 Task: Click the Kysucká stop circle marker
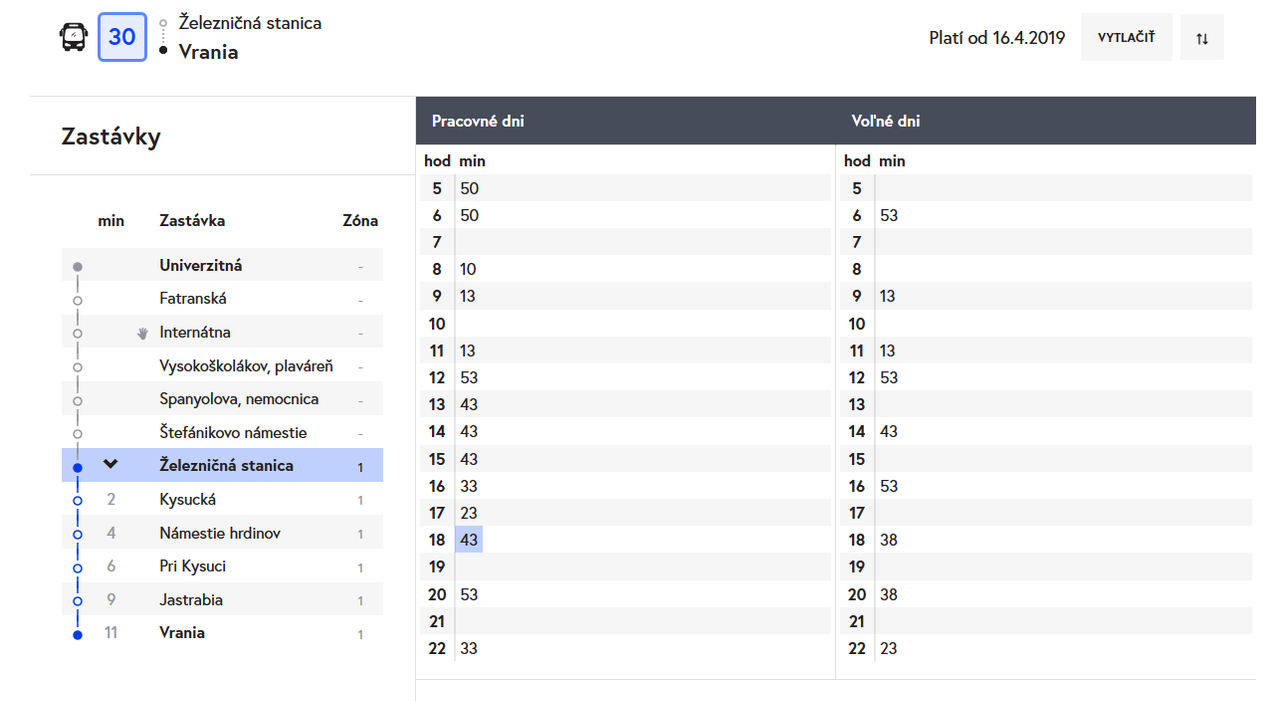click(78, 500)
